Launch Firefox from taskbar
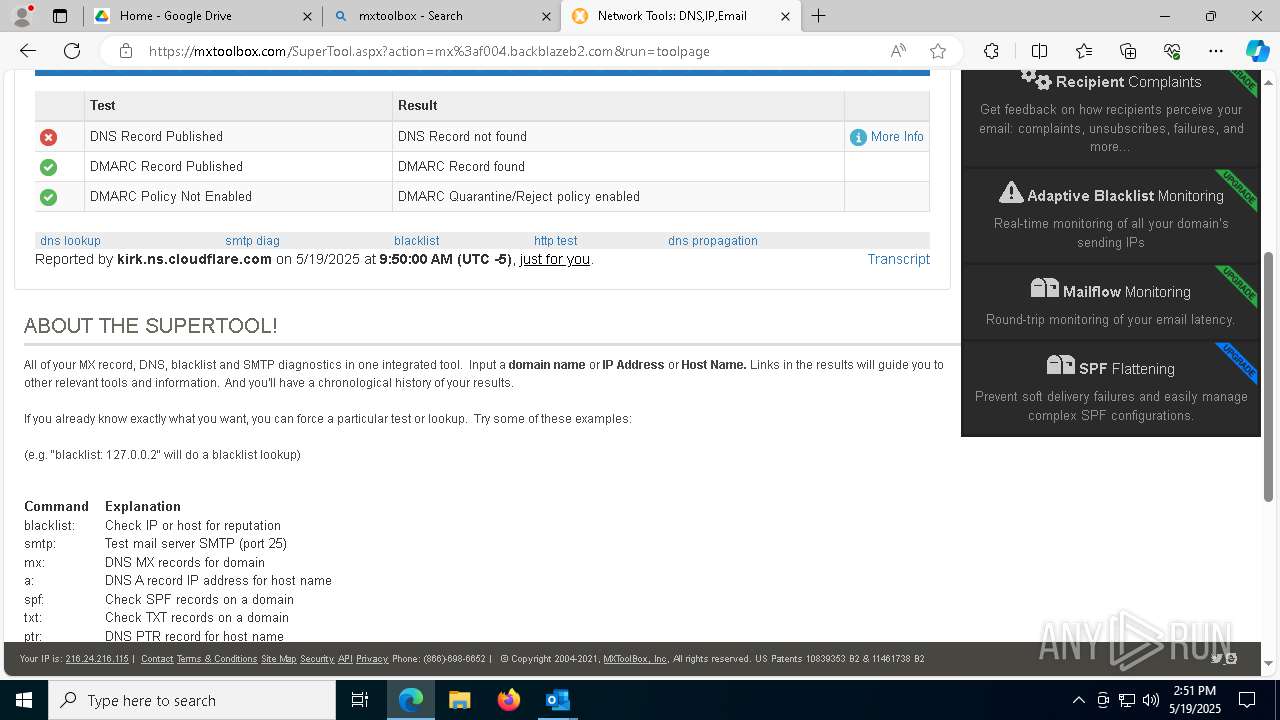The image size is (1280, 720). [509, 700]
